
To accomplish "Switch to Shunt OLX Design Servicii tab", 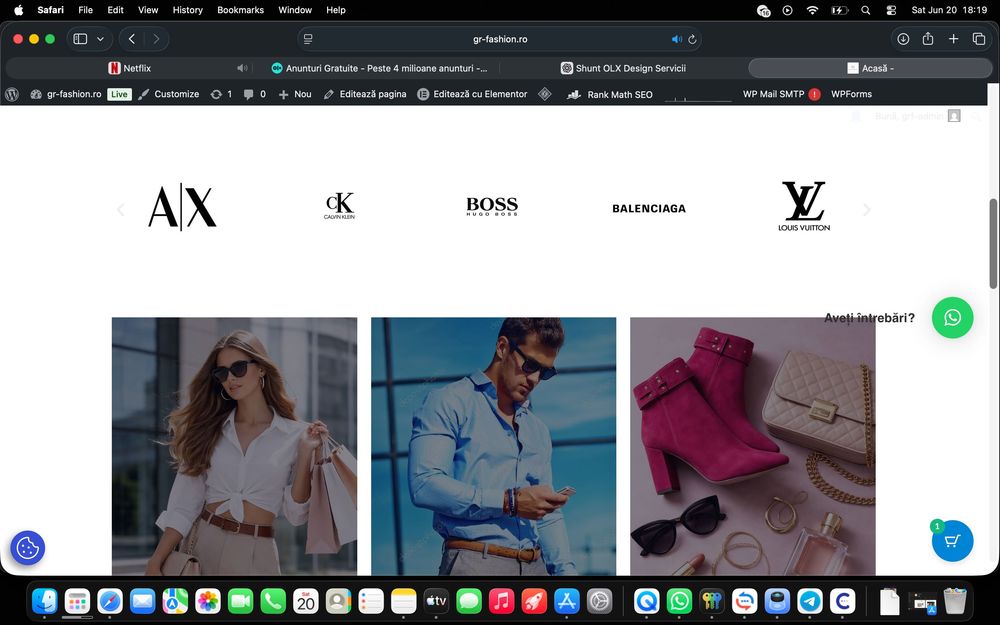I will (623, 68).
